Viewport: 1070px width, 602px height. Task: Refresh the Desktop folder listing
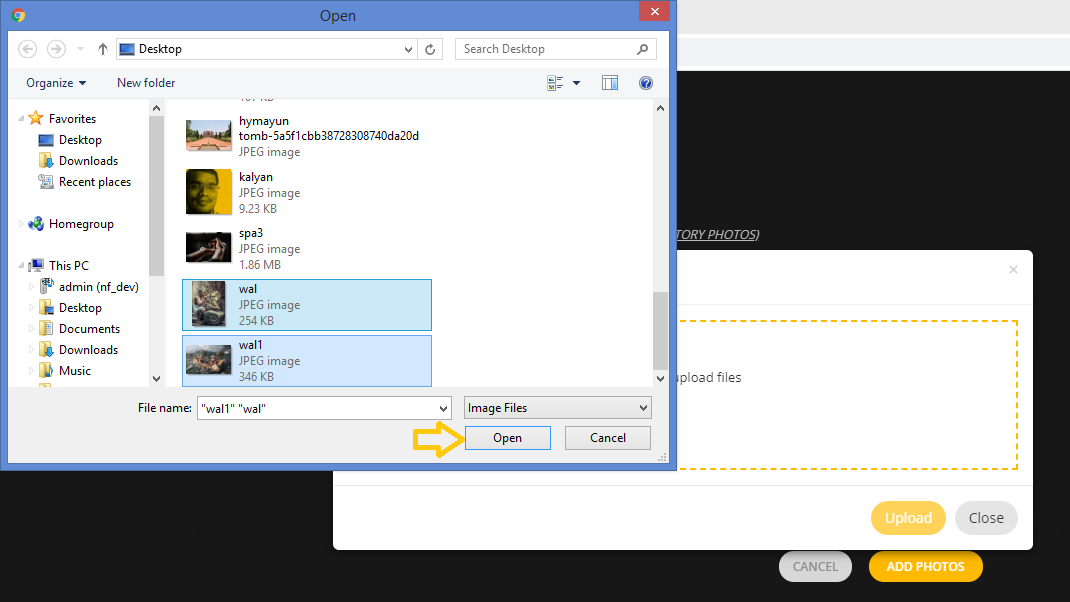[430, 49]
